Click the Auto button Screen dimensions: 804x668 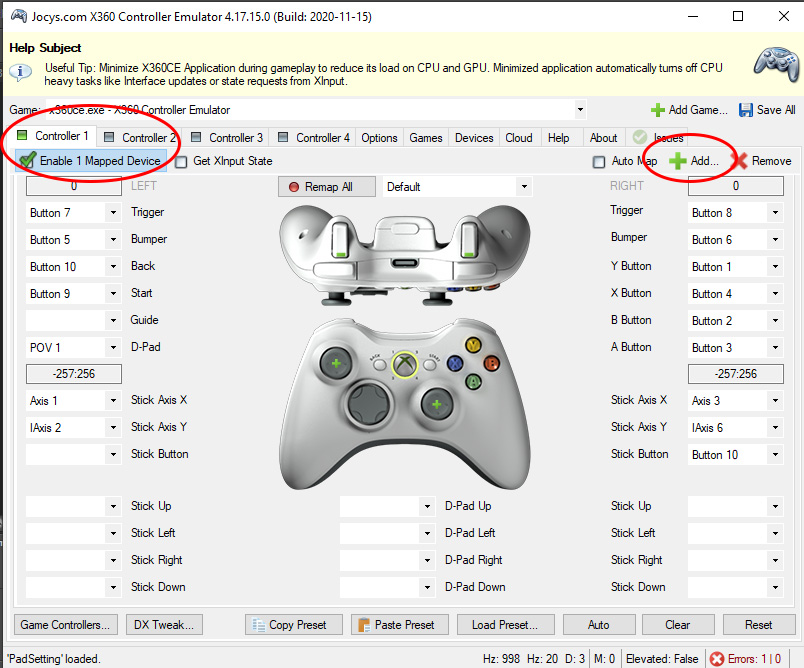(x=599, y=625)
